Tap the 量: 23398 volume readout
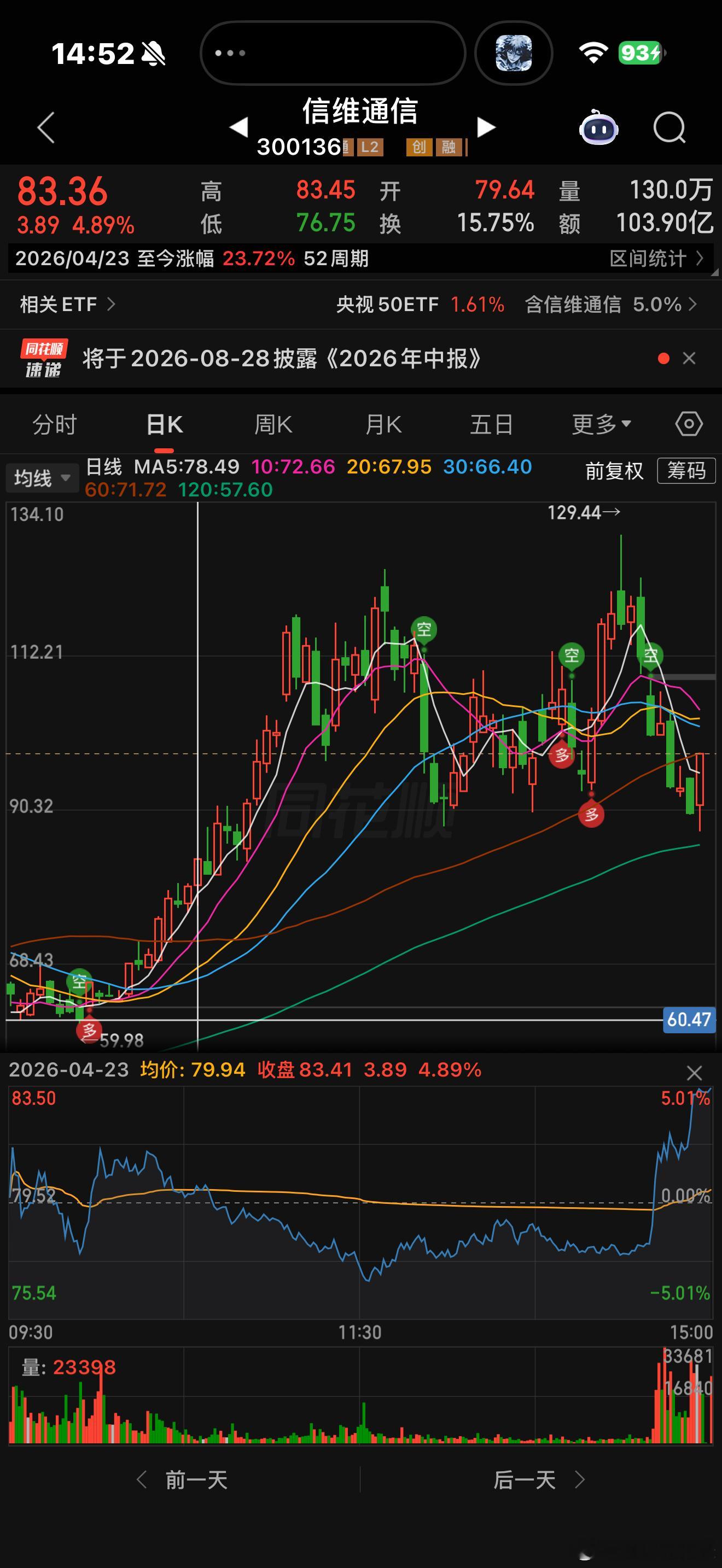The height and width of the screenshot is (1568, 722). coord(69,1367)
